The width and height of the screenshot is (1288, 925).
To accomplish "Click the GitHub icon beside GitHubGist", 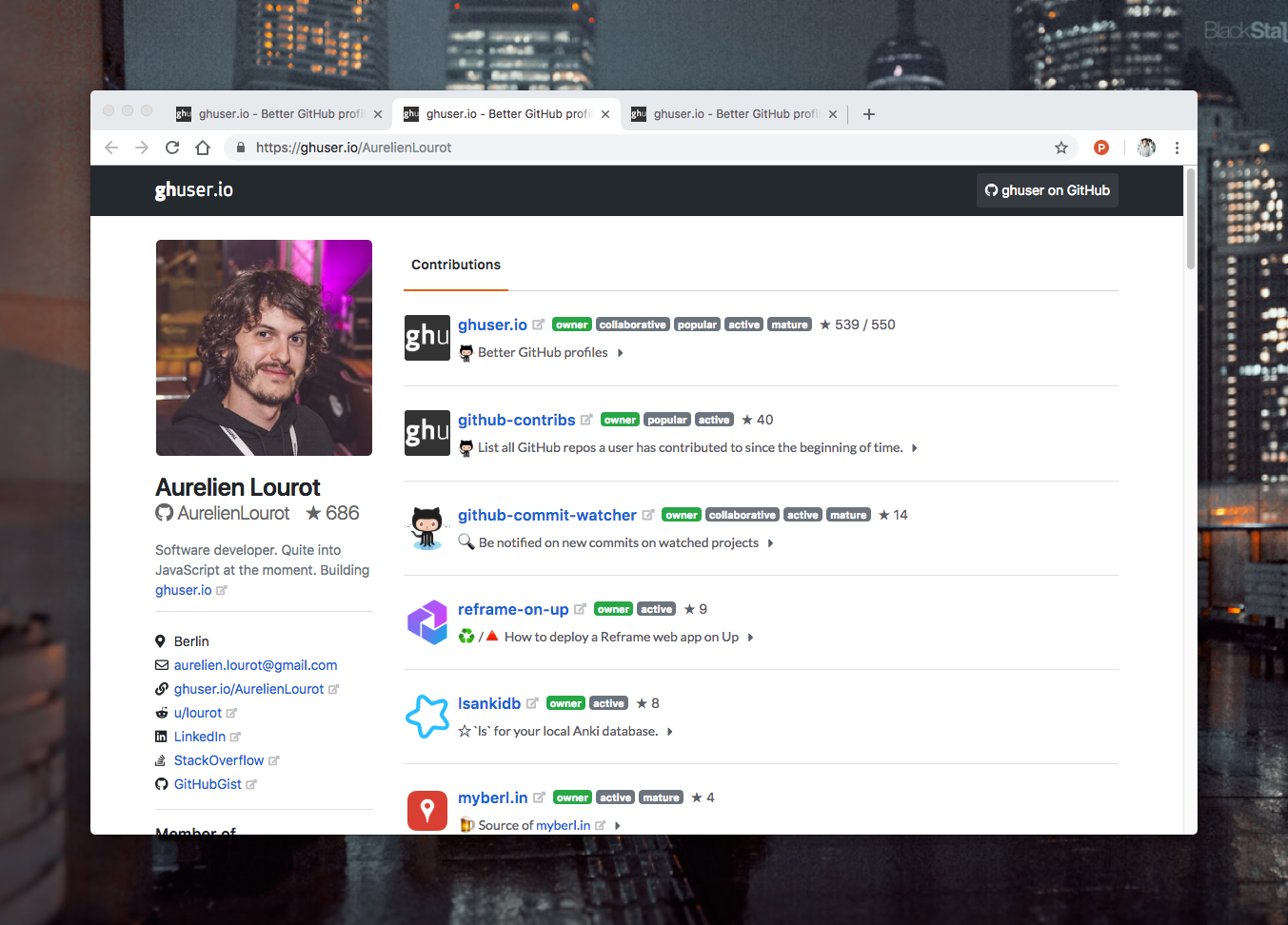I will [x=161, y=784].
